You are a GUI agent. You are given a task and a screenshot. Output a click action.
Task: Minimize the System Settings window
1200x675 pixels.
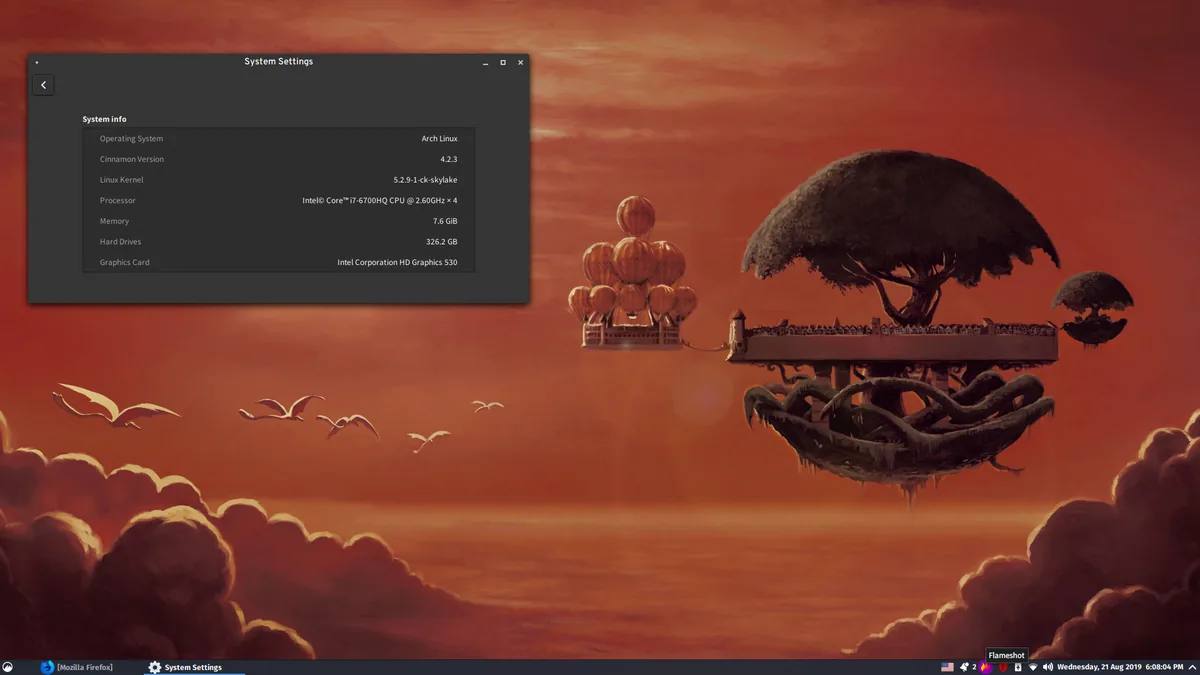[x=485, y=62]
